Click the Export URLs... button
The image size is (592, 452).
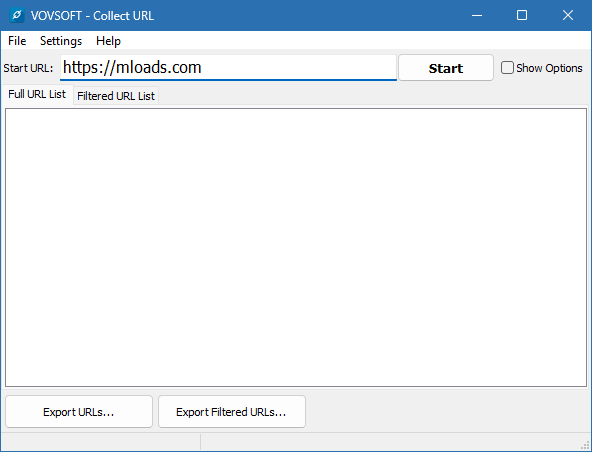pyautogui.click(x=79, y=412)
